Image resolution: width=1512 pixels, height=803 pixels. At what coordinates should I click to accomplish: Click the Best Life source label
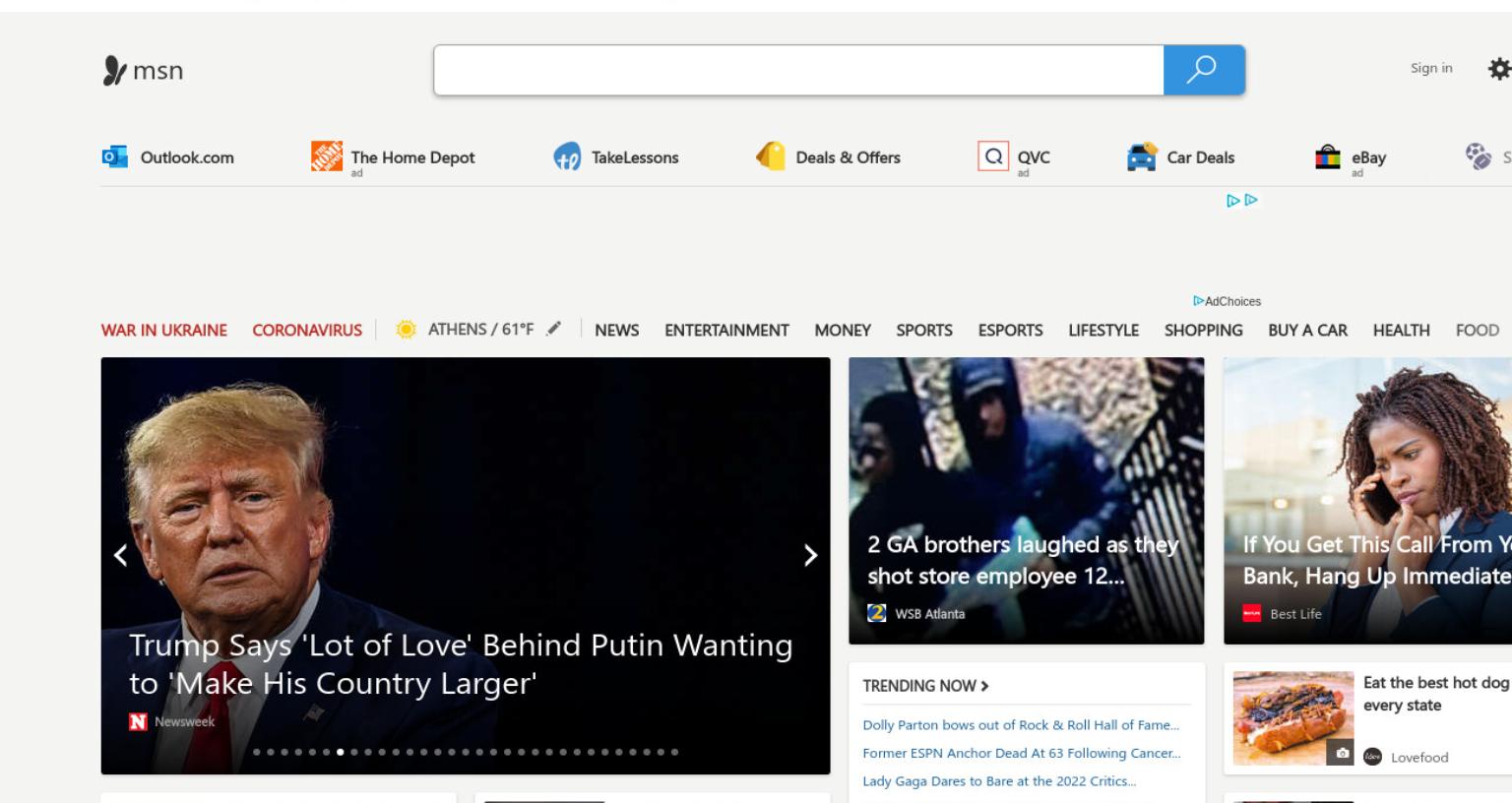point(1296,614)
